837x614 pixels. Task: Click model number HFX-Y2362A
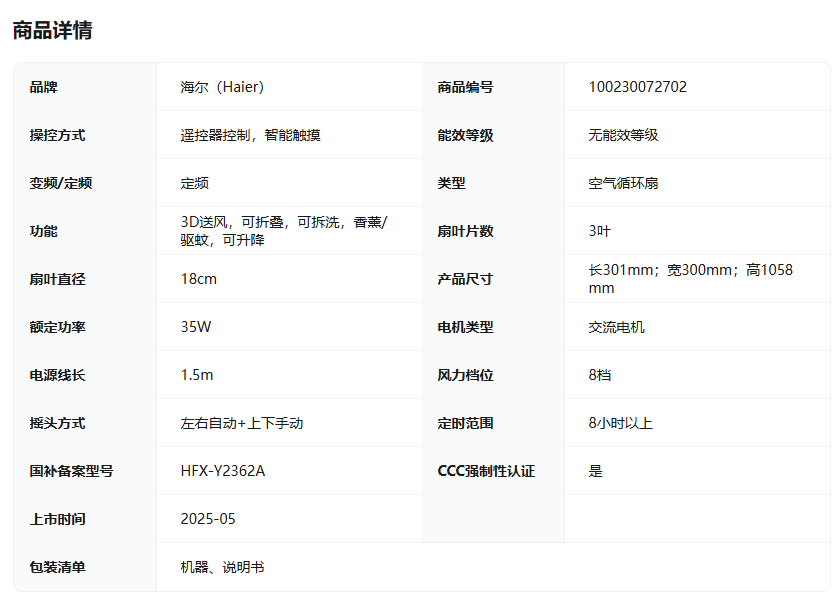[x=223, y=471]
